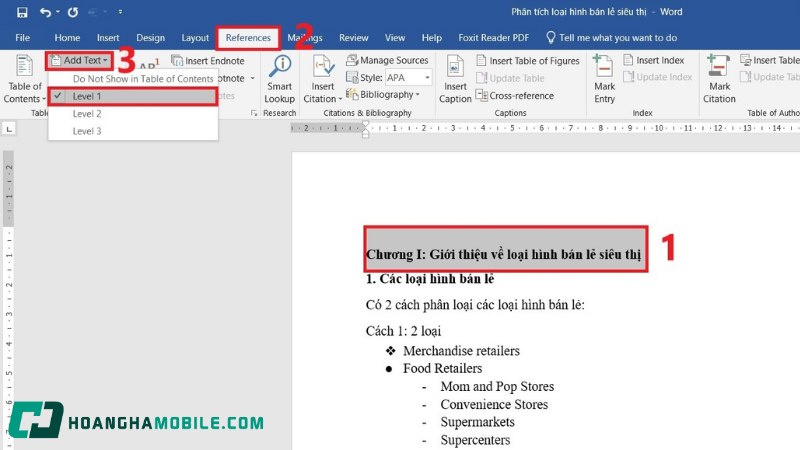Select the checked Level 1 option
The width and height of the screenshot is (800, 450).
click(x=87, y=96)
